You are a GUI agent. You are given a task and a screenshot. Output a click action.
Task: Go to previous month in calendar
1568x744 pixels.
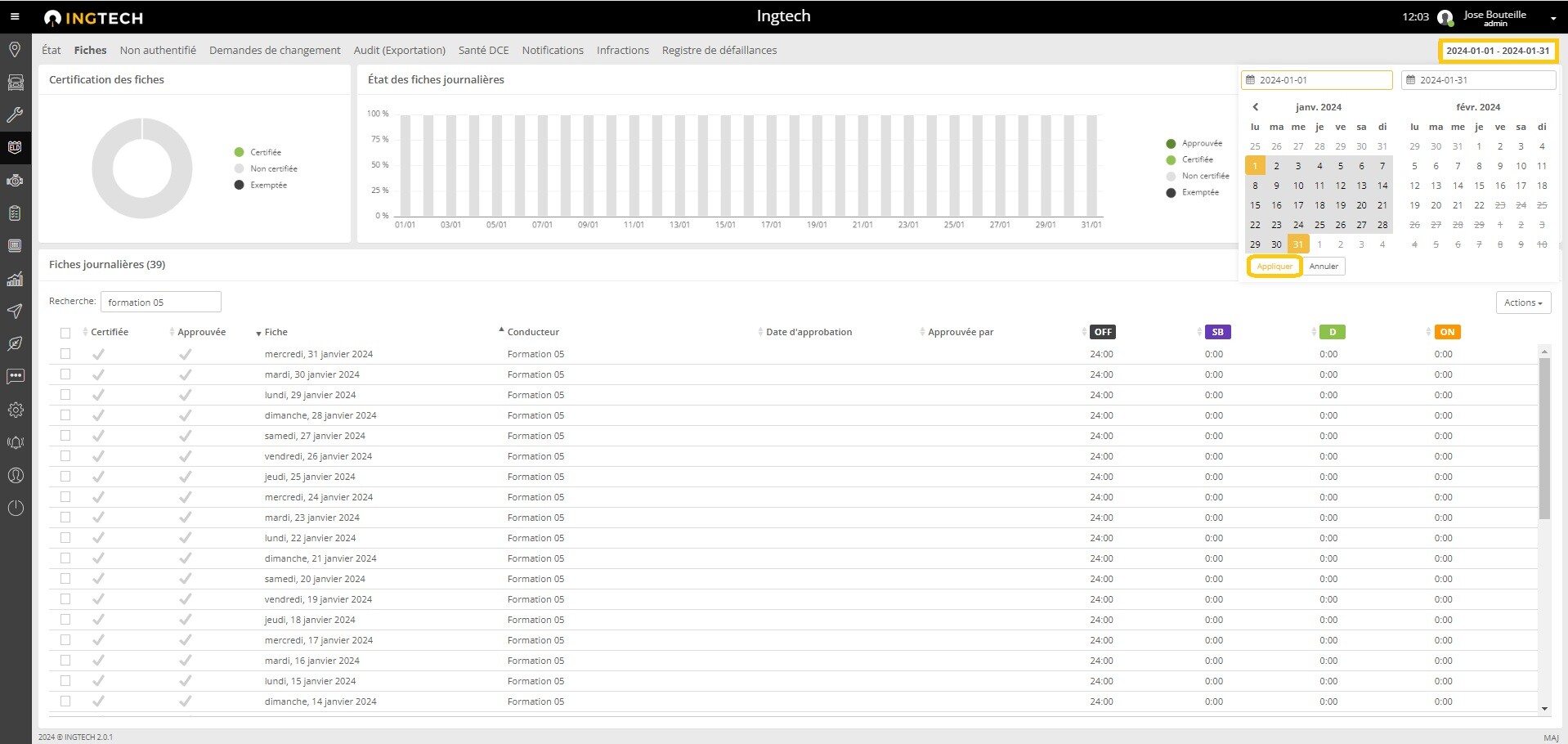[x=1256, y=107]
